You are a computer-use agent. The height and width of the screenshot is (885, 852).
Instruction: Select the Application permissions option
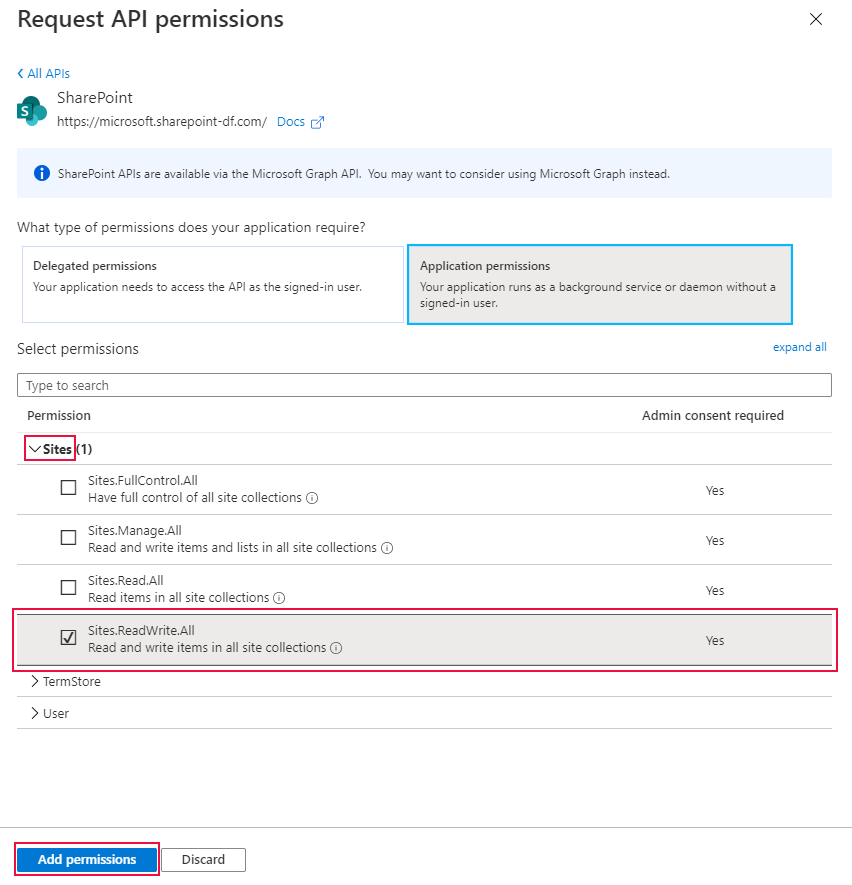[599, 285]
